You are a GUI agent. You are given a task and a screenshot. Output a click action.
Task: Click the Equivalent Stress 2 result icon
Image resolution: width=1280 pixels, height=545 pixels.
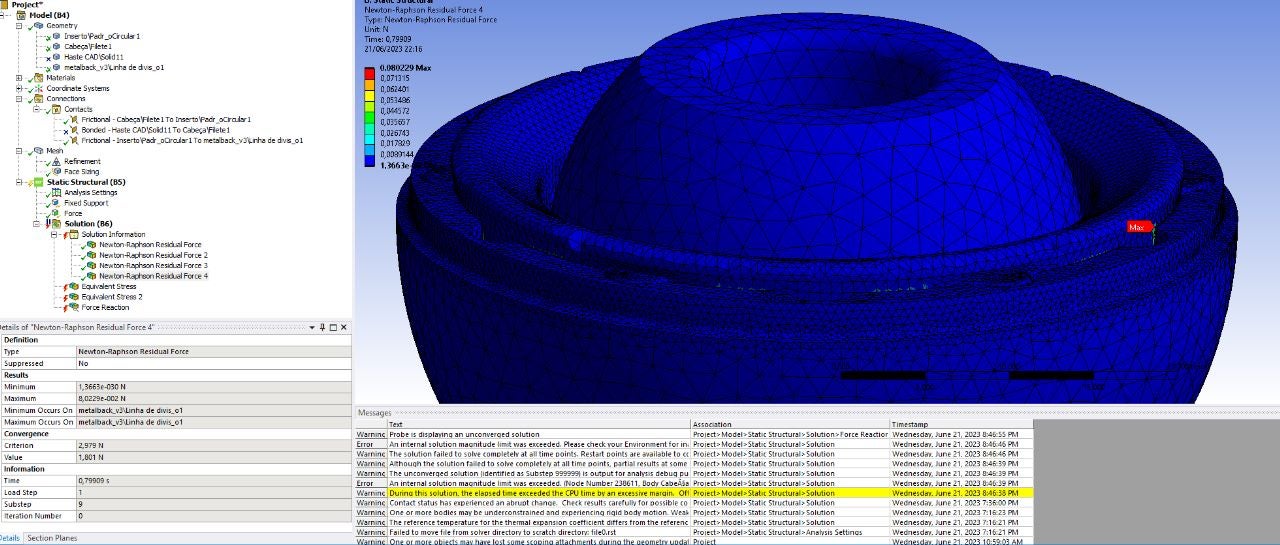tap(73, 297)
